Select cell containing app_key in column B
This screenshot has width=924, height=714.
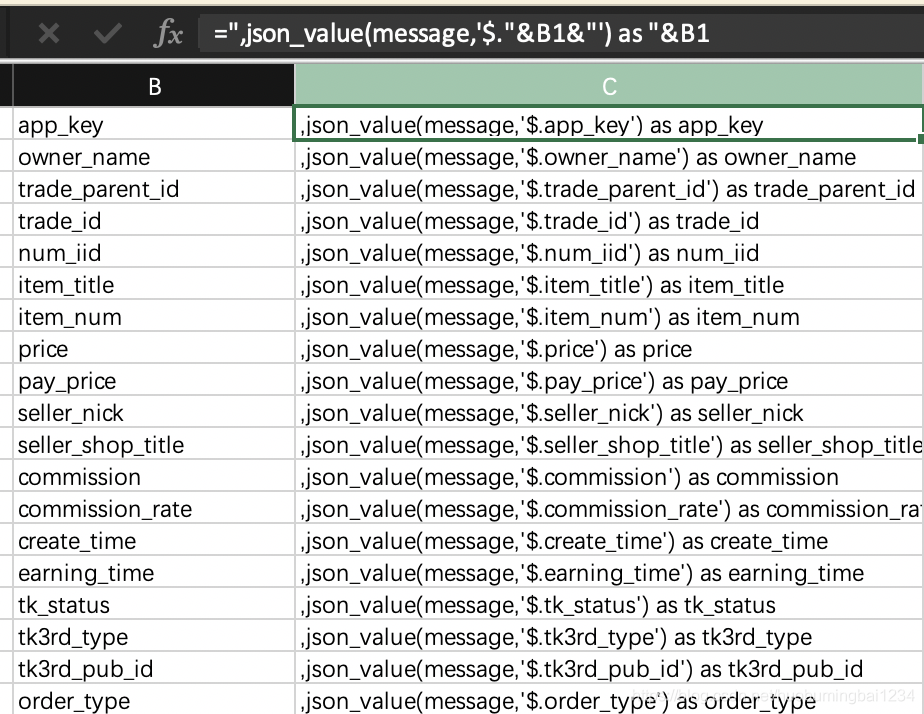point(154,124)
